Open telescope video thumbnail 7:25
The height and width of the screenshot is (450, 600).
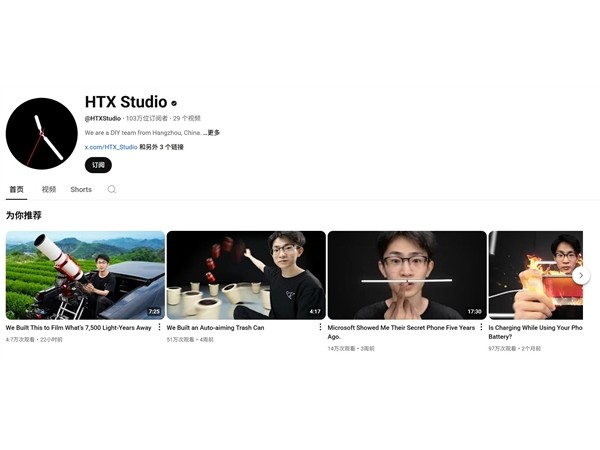click(85, 275)
